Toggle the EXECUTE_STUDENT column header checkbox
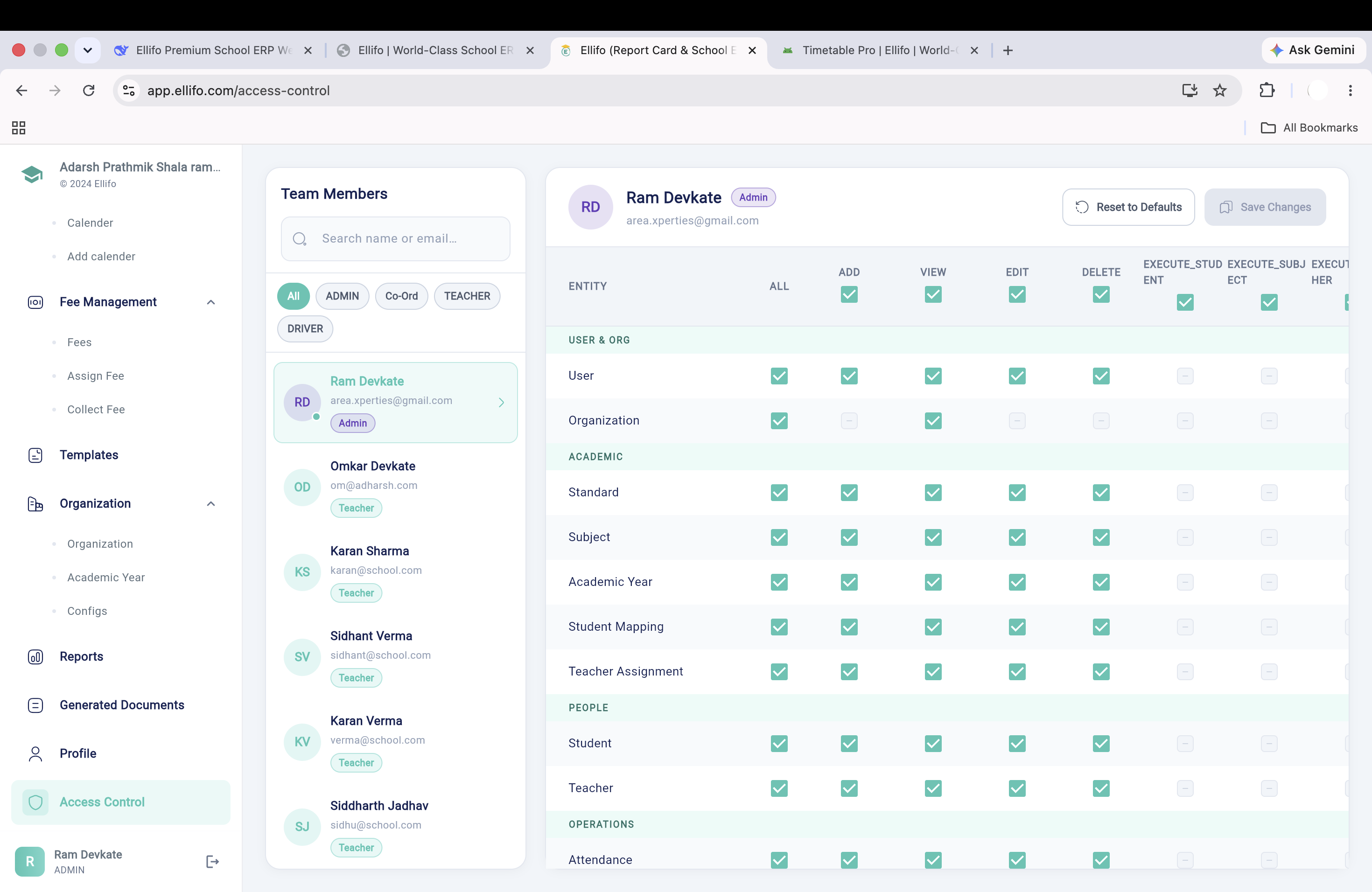Screen dimensions: 1372x892 coord(1185,302)
